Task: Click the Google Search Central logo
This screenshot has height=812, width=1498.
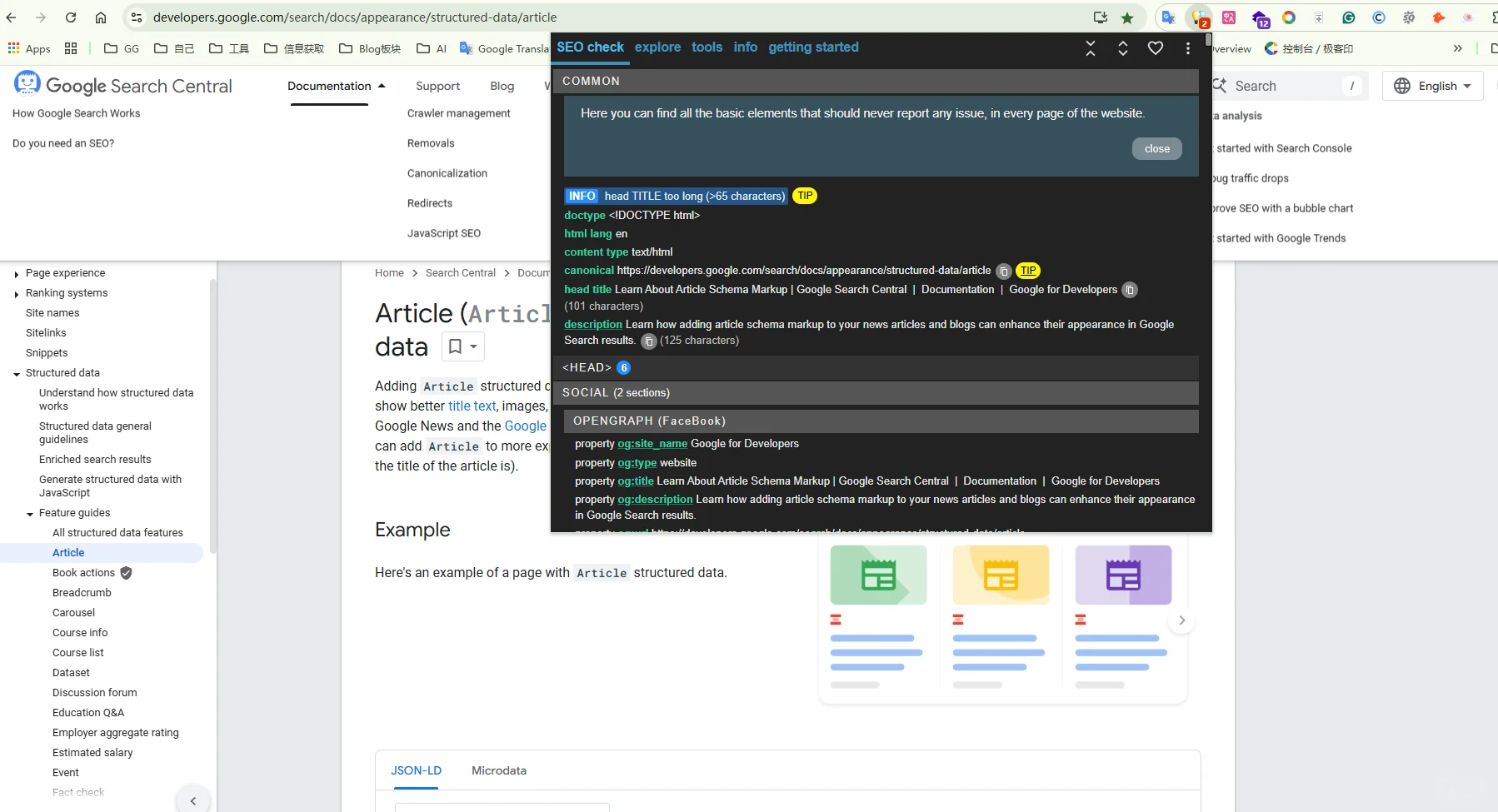Action: [122, 85]
